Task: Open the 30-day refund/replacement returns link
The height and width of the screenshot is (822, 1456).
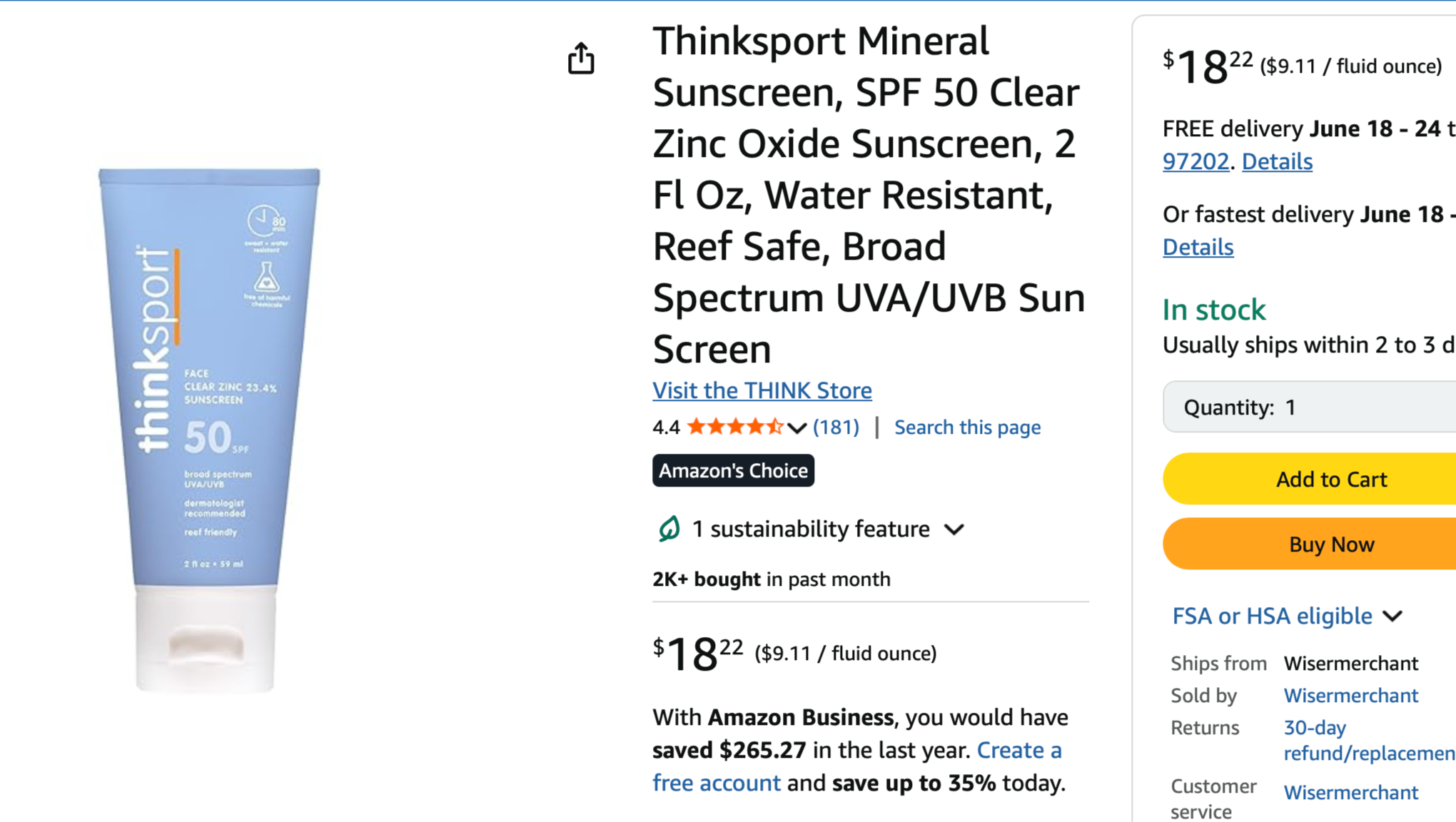Action: point(1356,741)
